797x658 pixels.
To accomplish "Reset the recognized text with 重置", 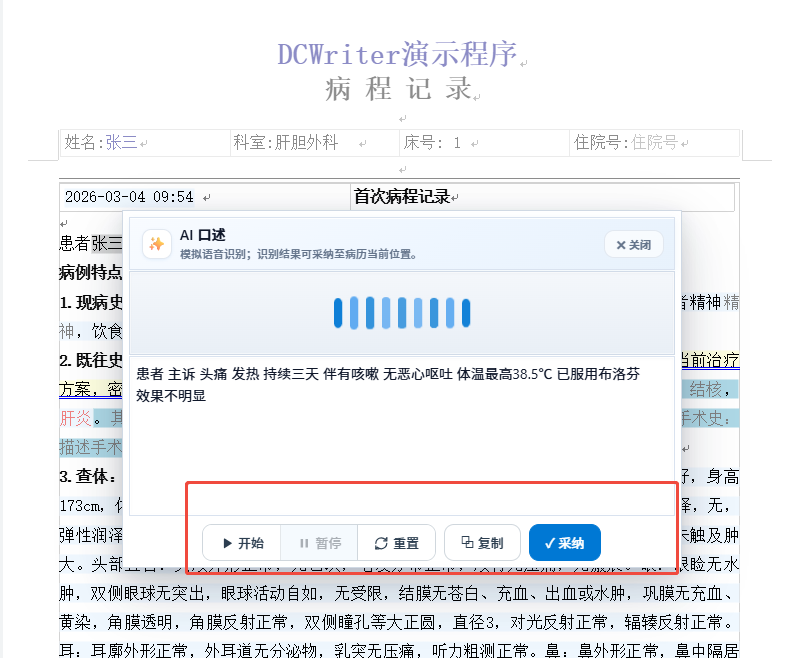I will pos(396,543).
